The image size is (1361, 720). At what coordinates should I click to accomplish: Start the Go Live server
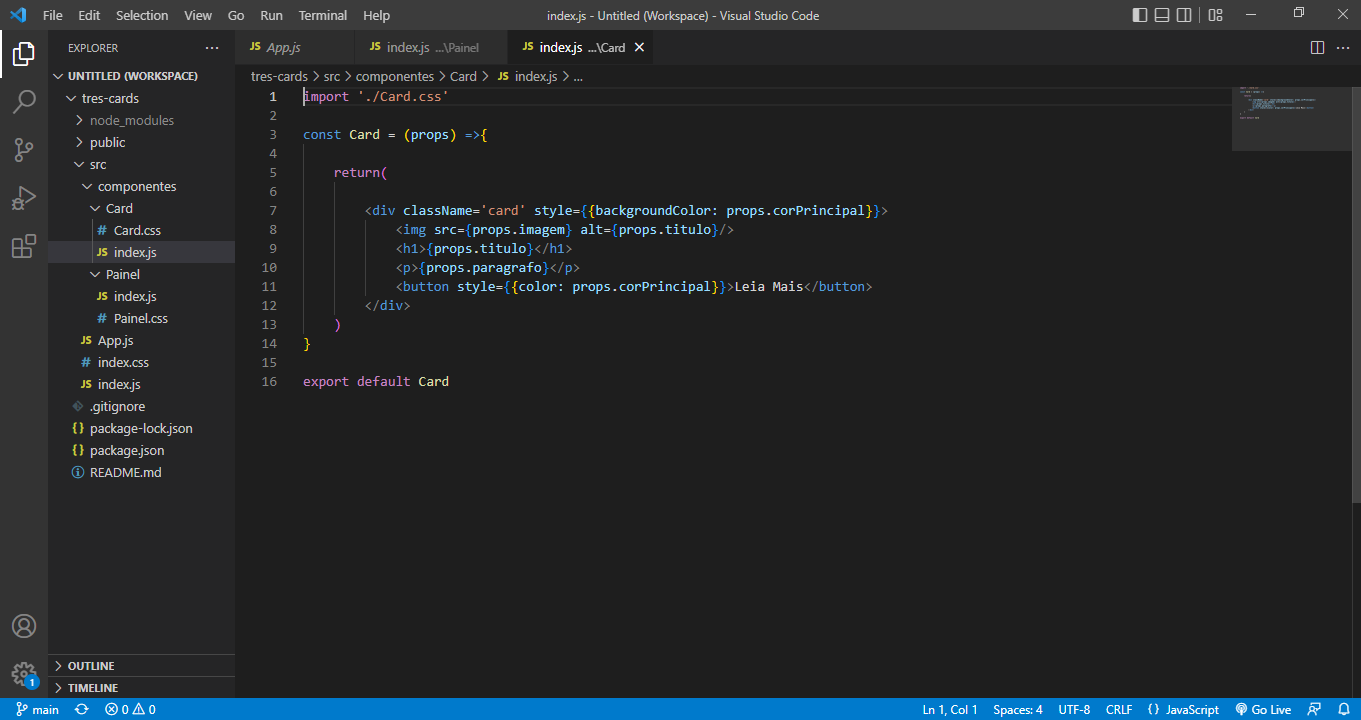[x=1263, y=708]
